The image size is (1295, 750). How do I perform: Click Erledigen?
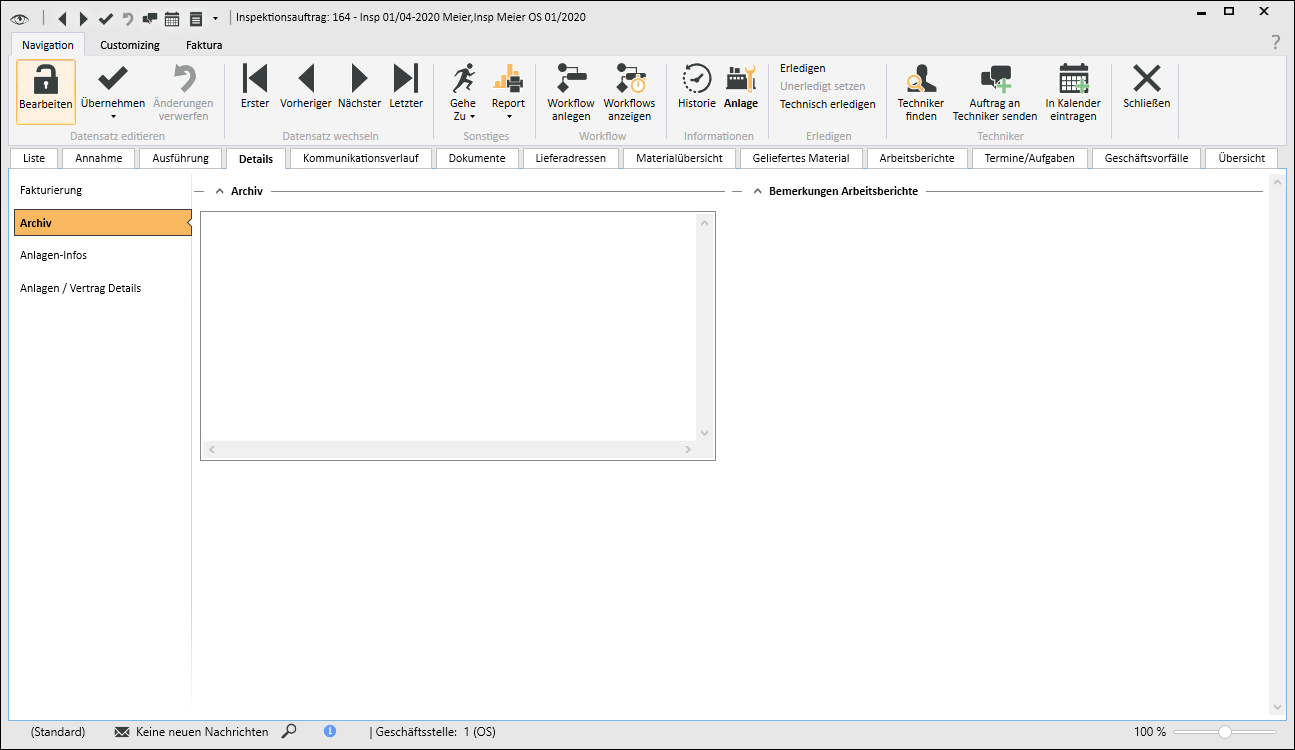pos(803,68)
